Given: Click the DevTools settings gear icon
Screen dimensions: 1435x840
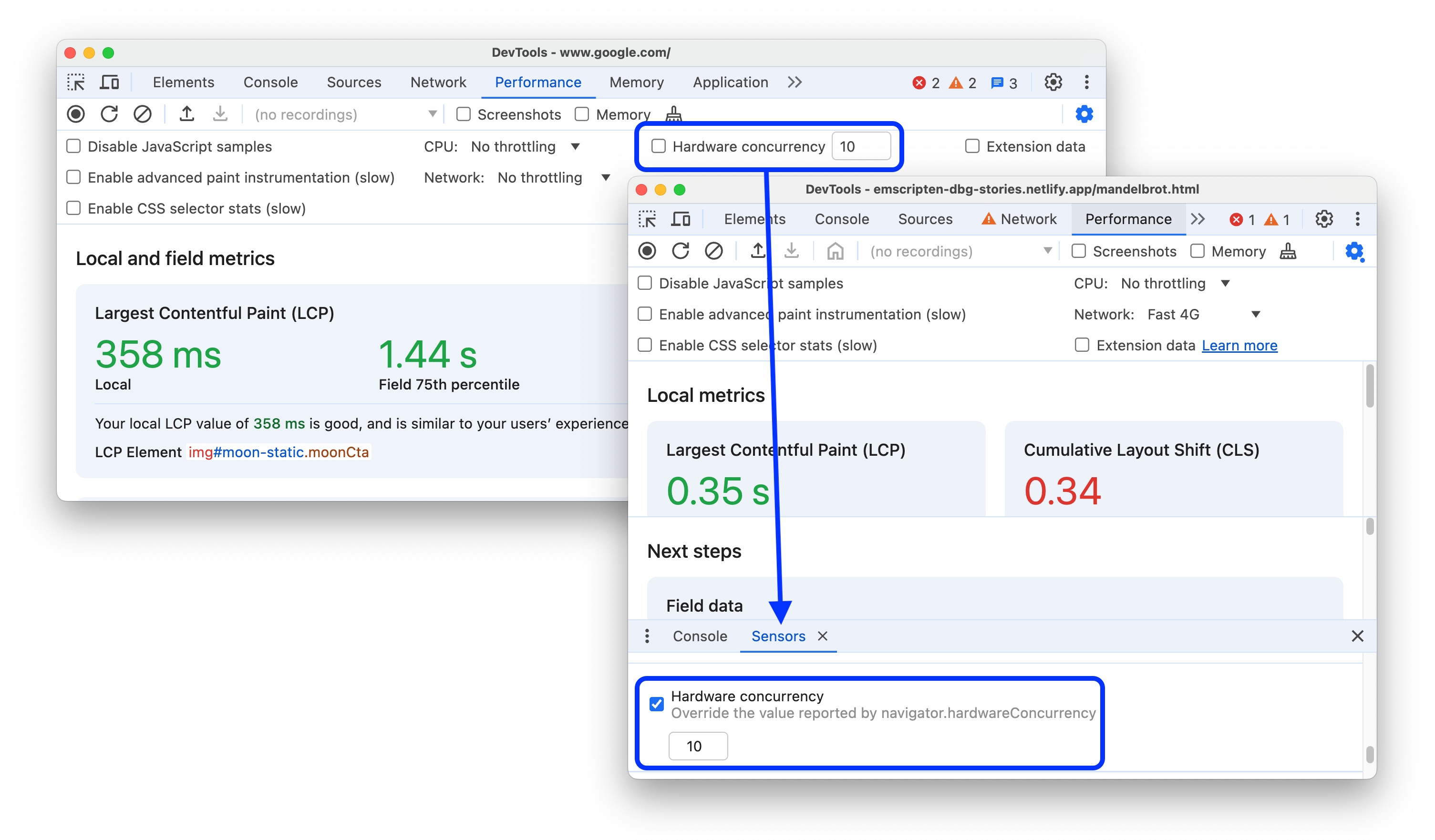Looking at the screenshot, I should [x=1322, y=219].
